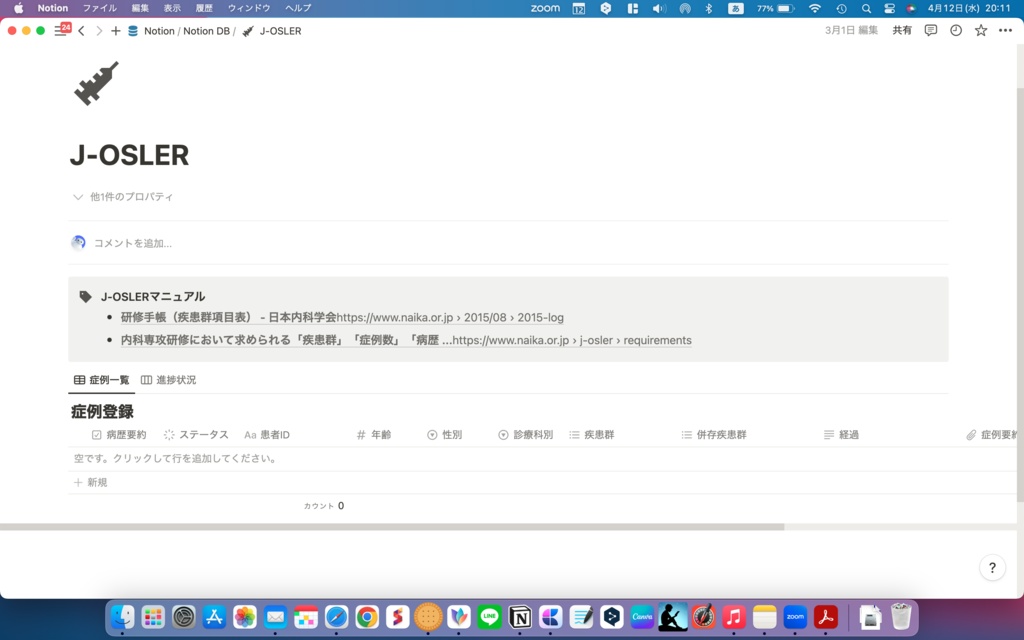Viewport: 1024px width, 640px height.
Task: Show page update history clock icon
Action: coord(955,31)
